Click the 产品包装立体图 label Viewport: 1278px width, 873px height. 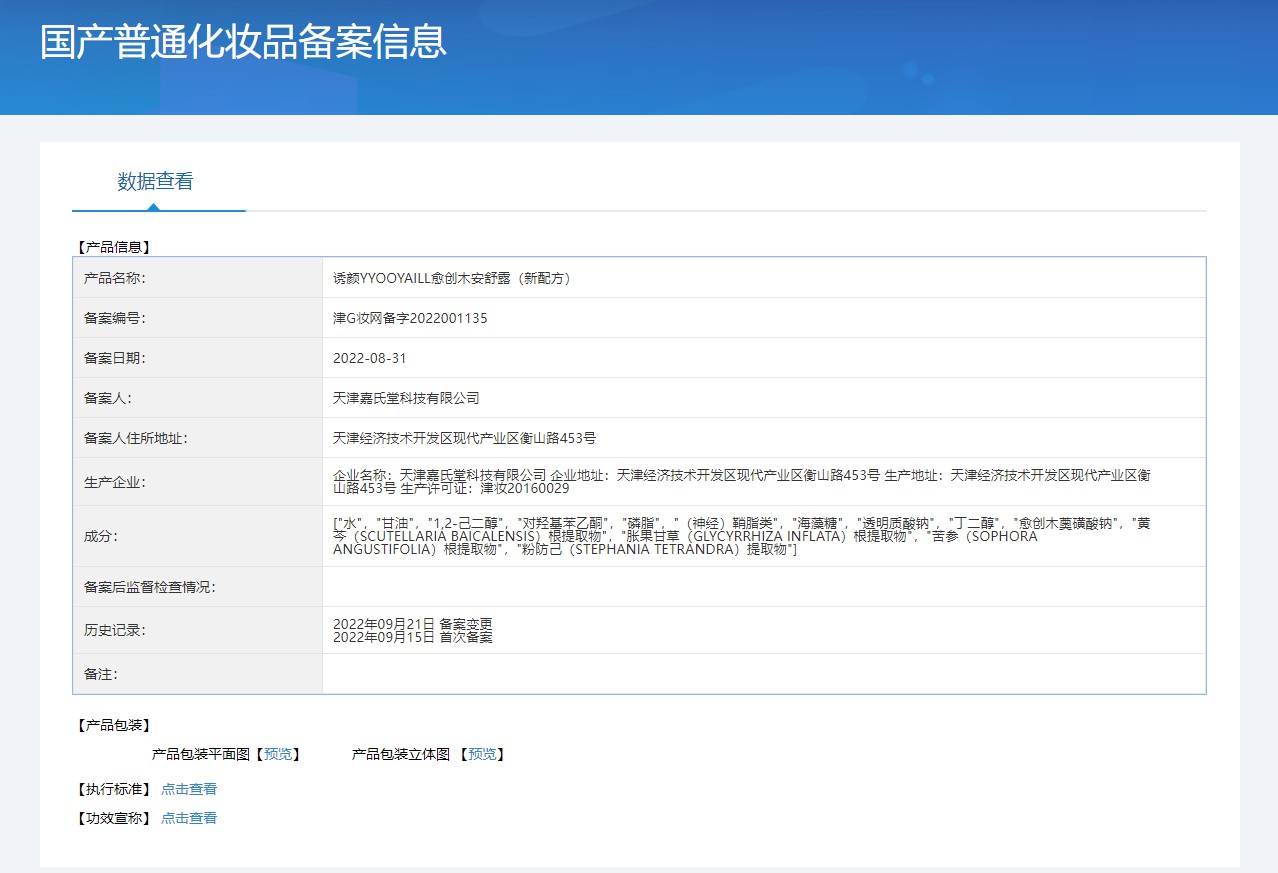[x=401, y=754]
